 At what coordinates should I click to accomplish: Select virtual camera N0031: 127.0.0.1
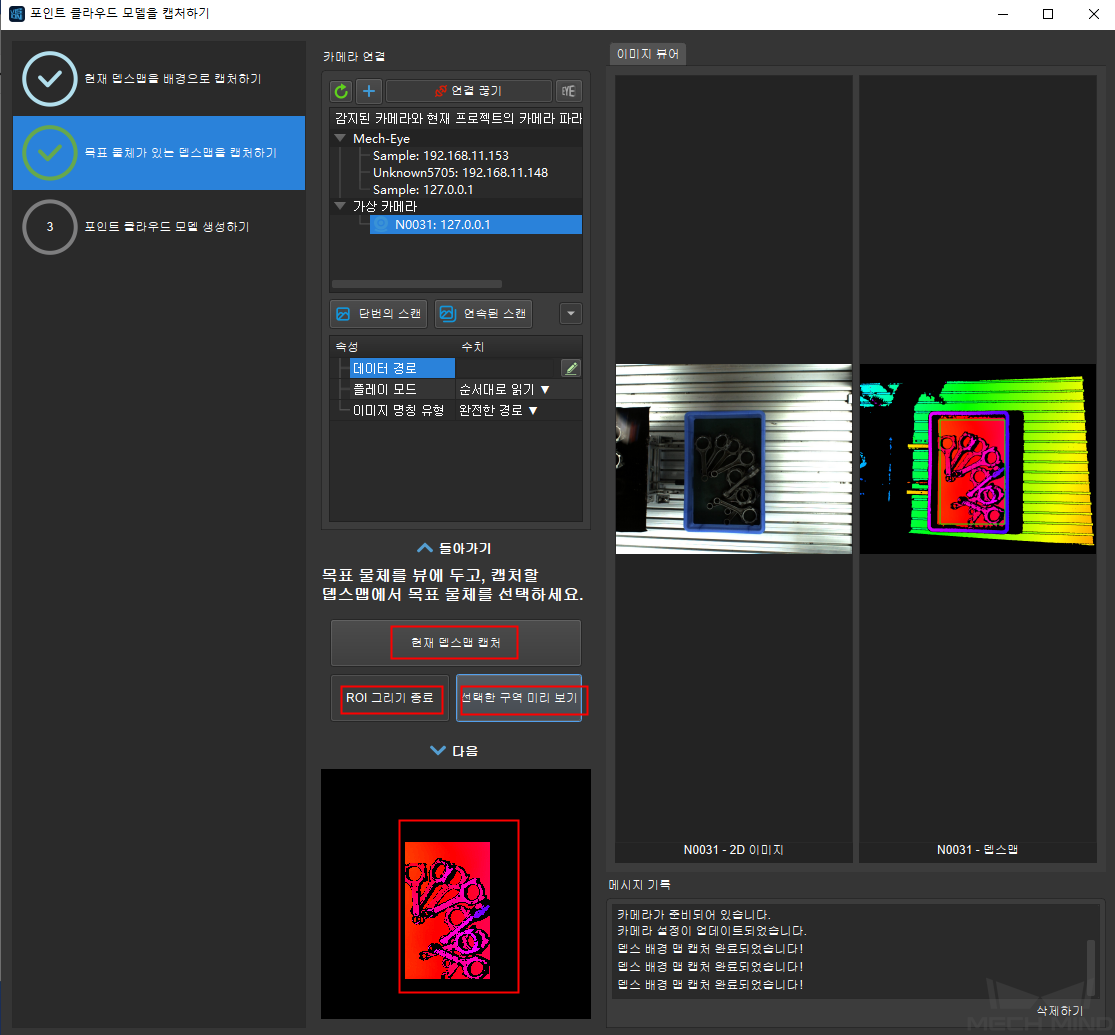point(442,225)
